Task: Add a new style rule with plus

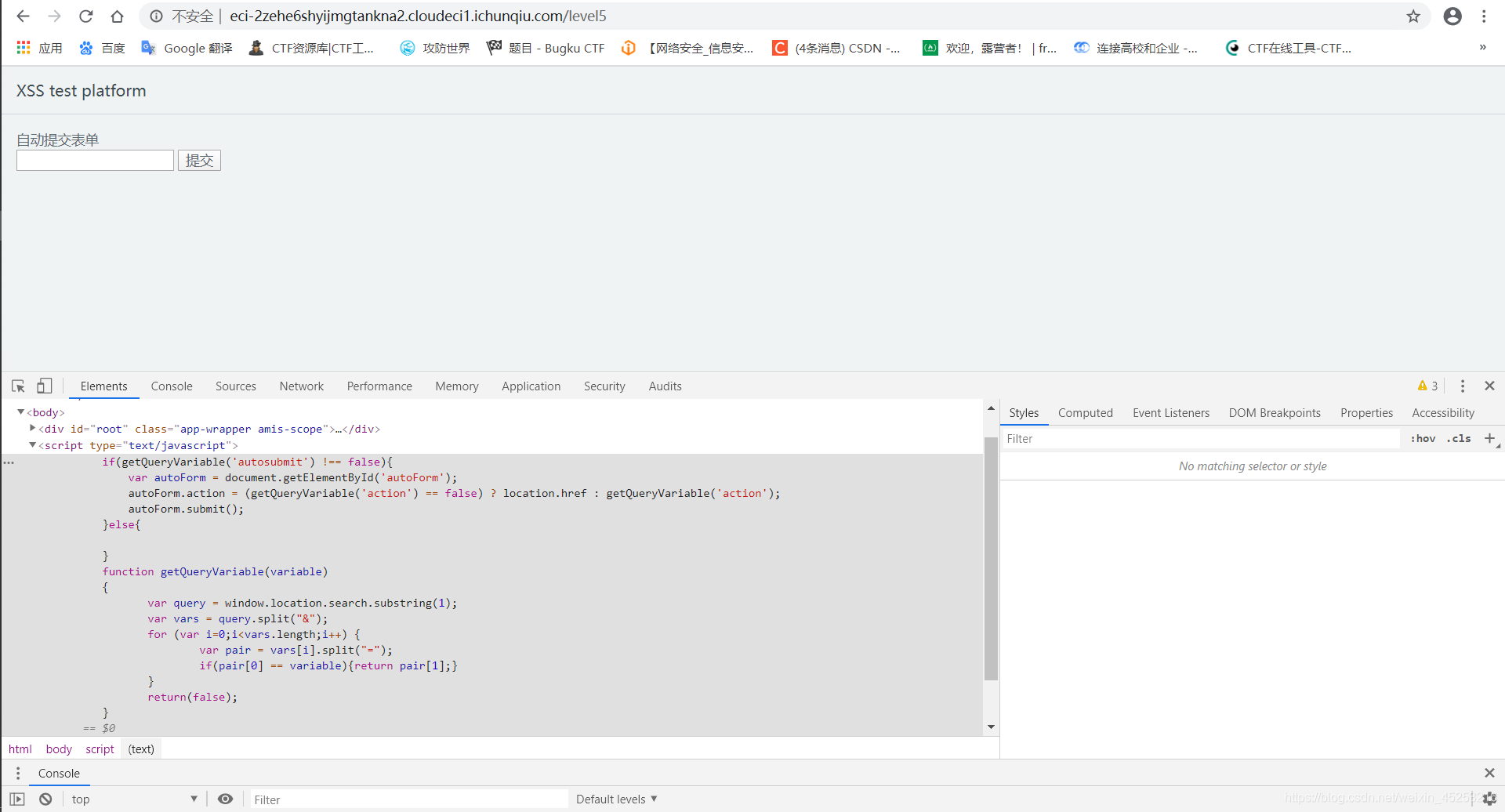Action: coord(1490,438)
